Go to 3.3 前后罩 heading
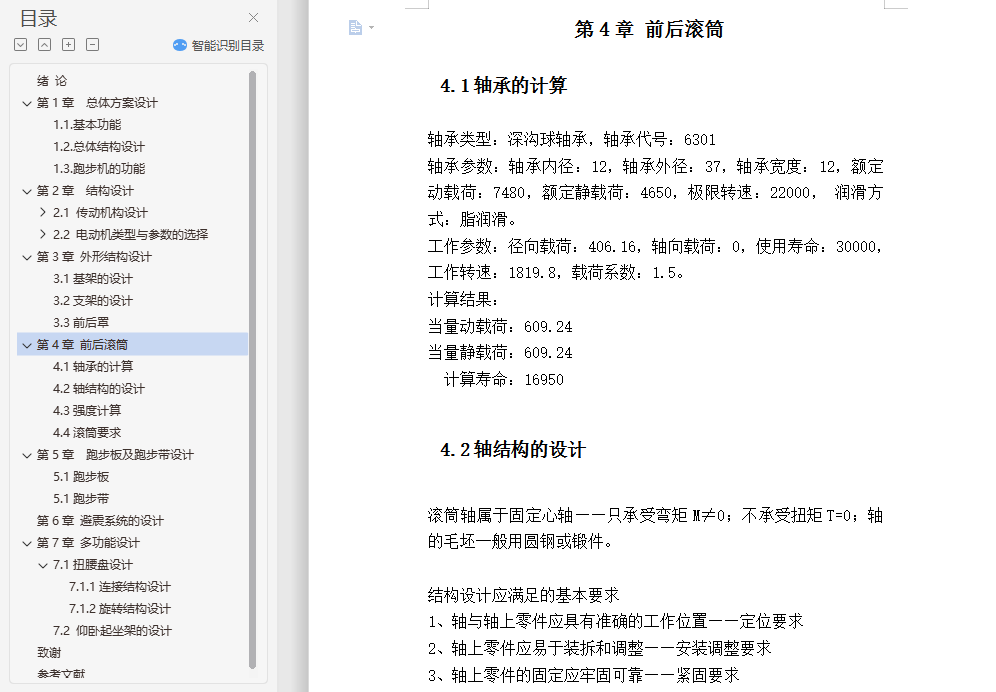996x692 pixels. pos(81,323)
